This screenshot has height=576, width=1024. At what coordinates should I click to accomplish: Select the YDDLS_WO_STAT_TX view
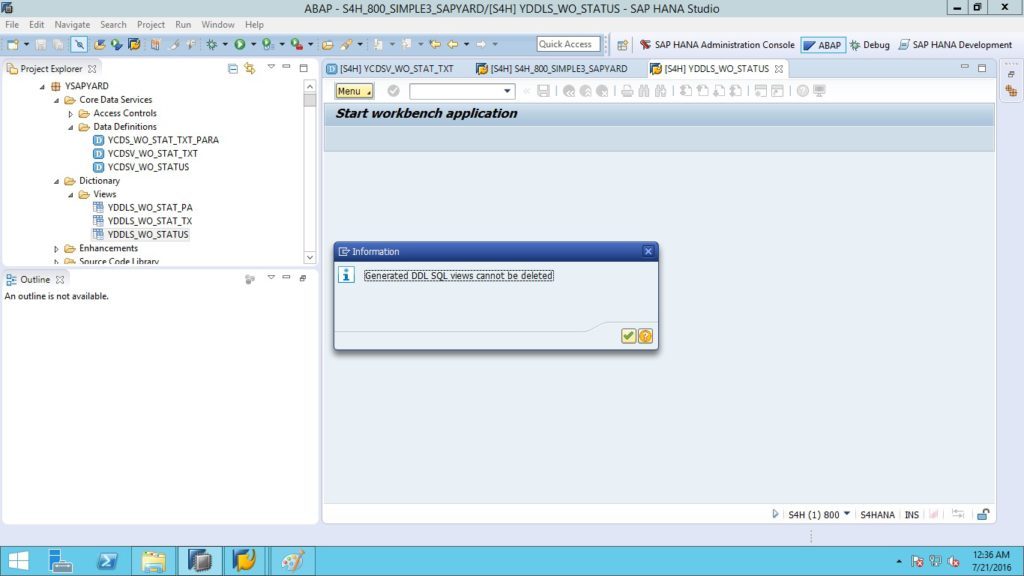[150, 221]
